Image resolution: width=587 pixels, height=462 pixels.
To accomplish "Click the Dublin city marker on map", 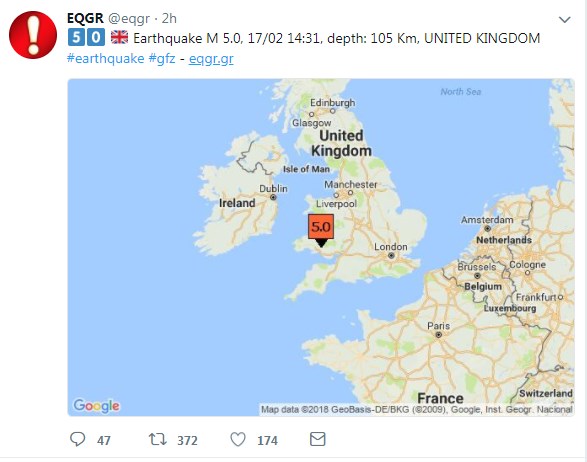I will tap(273, 197).
